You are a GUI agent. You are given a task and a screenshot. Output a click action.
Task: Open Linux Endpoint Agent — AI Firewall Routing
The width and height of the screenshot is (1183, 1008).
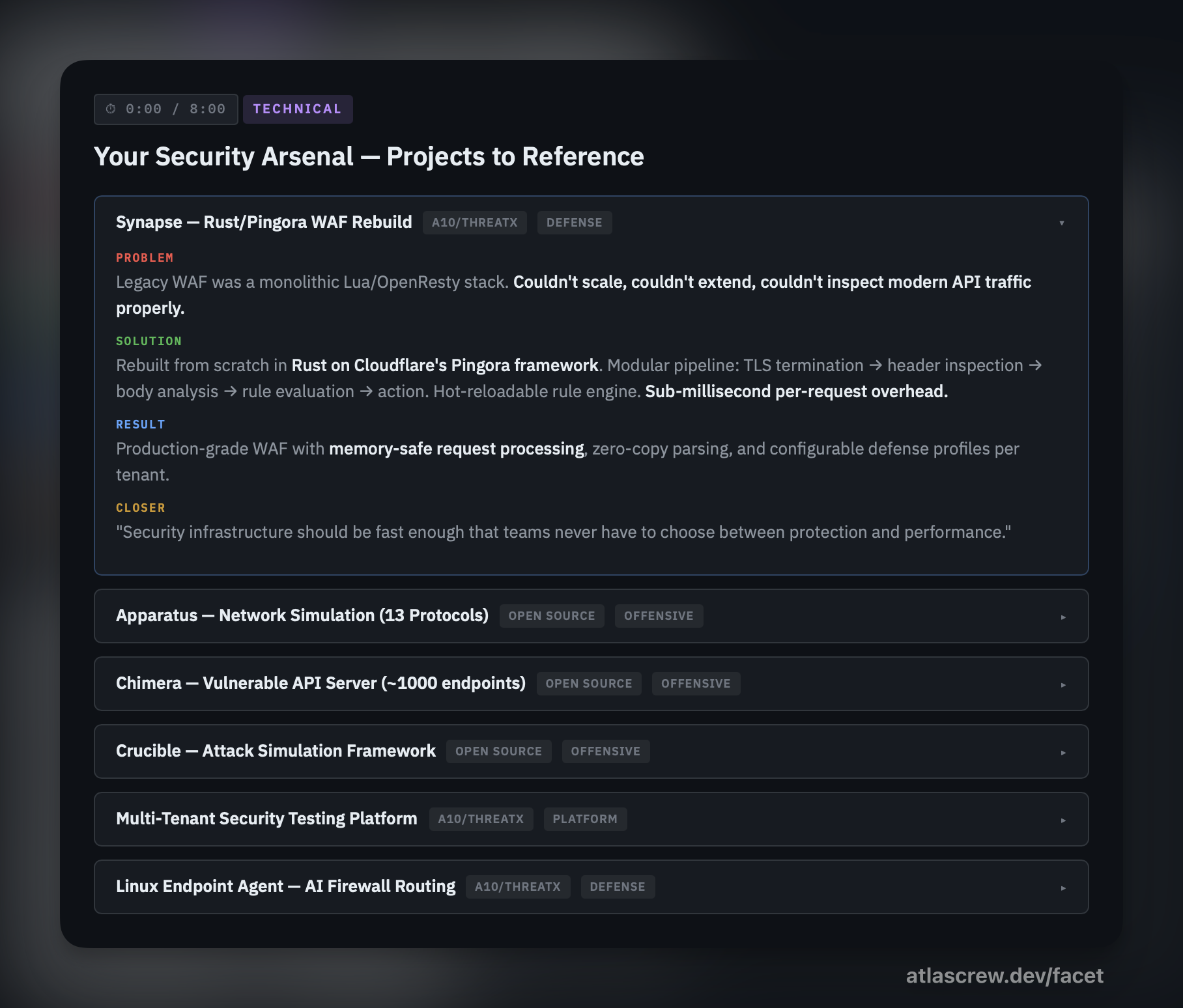285,886
